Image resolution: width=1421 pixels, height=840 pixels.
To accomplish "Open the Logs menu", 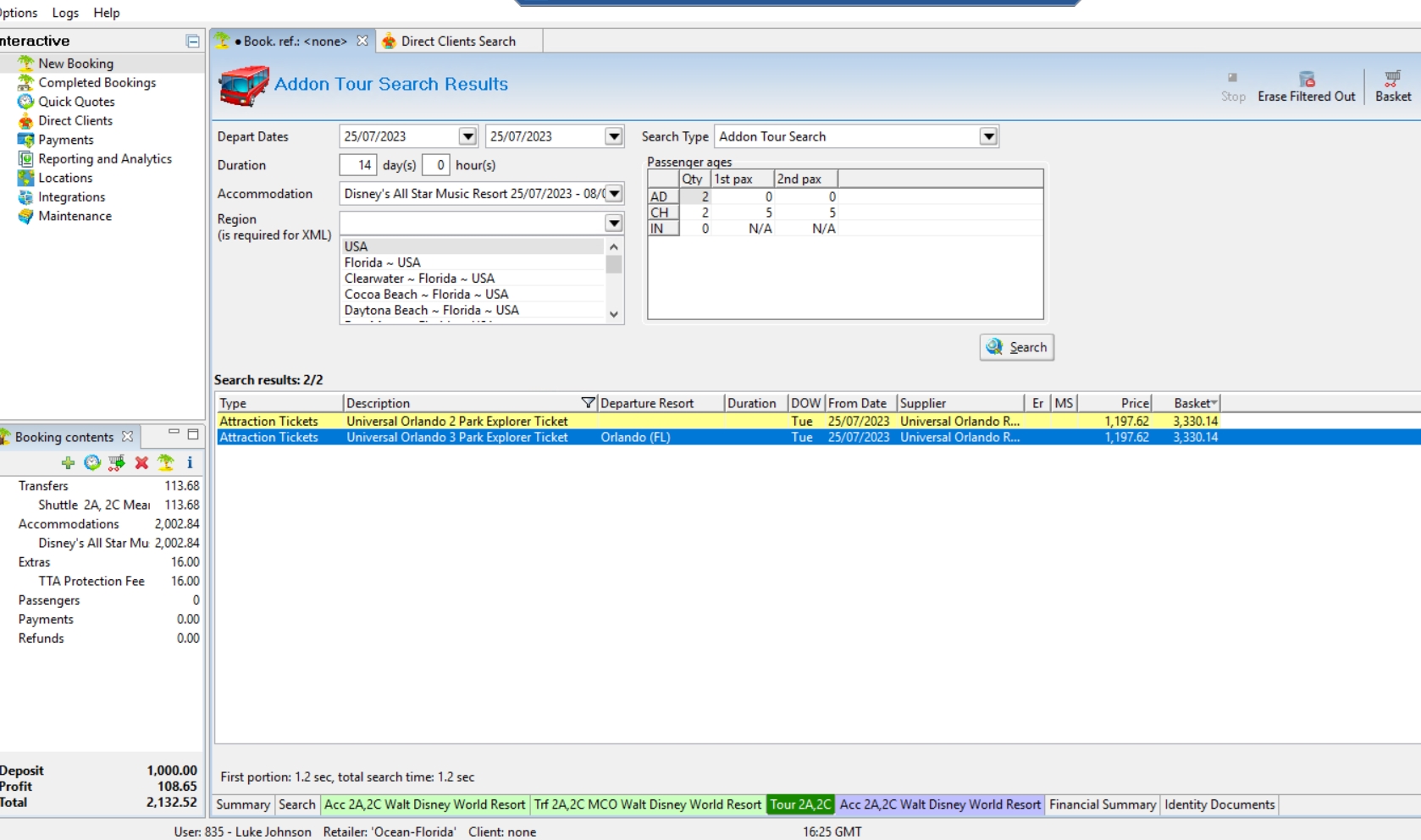I will pos(65,13).
